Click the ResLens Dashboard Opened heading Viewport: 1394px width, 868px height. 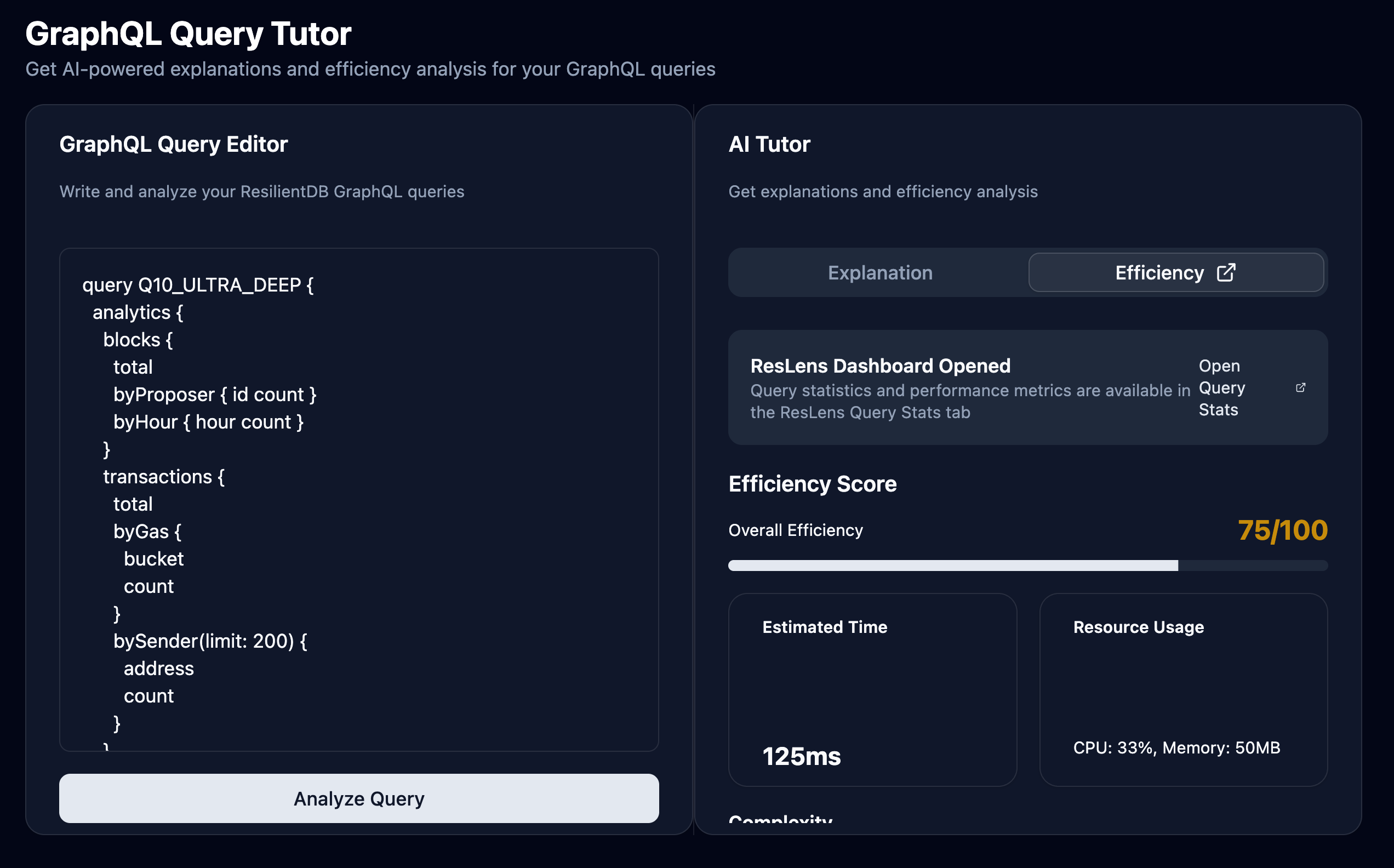pyautogui.click(x=880, y=366)
